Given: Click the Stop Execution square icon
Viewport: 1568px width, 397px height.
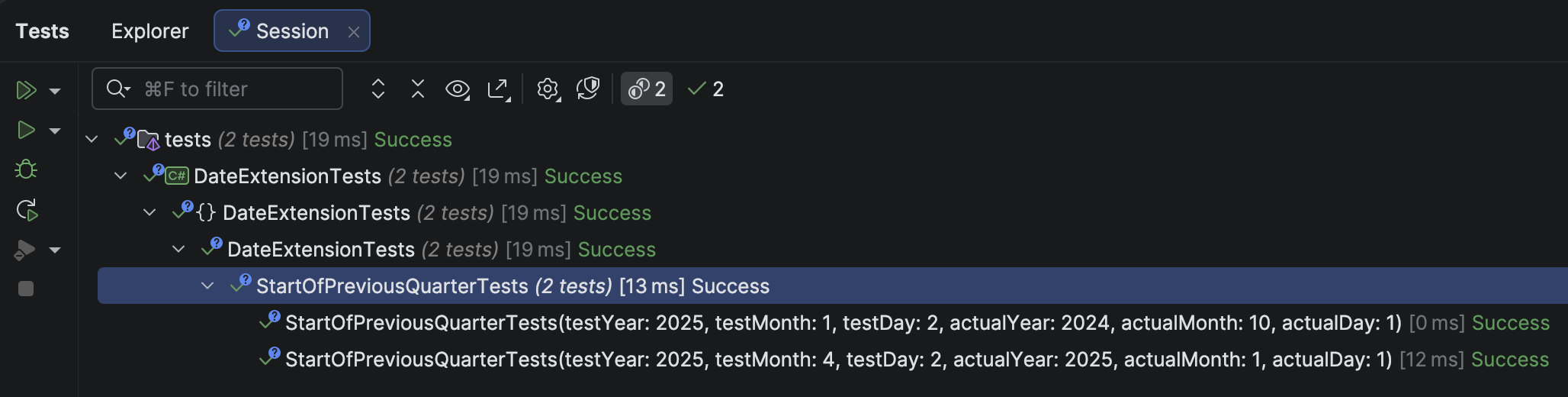Looking at the screenshot, I should (x=26, y=289).
